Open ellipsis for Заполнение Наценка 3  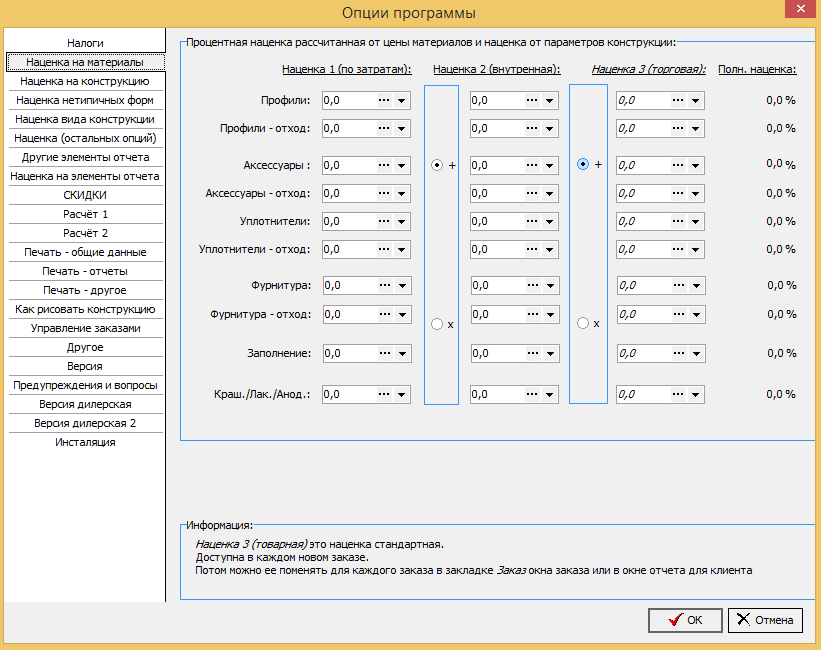[x=679, y=353]
